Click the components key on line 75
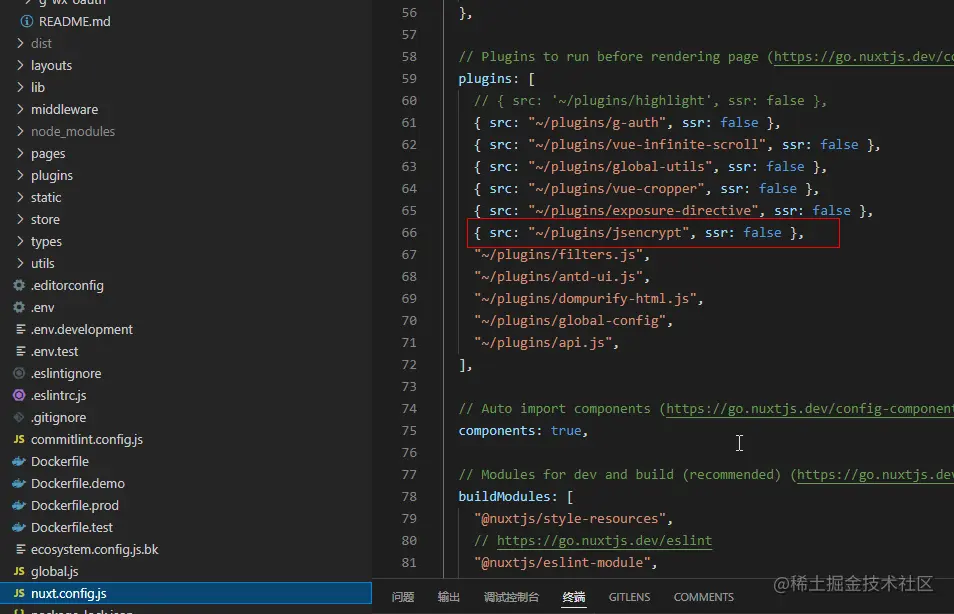Screen dimensions: 954x614 click(x=496, y=431)
